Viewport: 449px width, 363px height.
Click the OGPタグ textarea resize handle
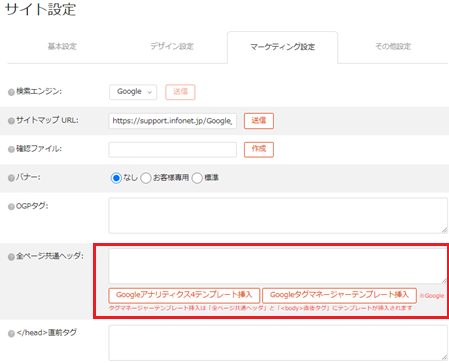pyautogui.click(x=444, y=230)
